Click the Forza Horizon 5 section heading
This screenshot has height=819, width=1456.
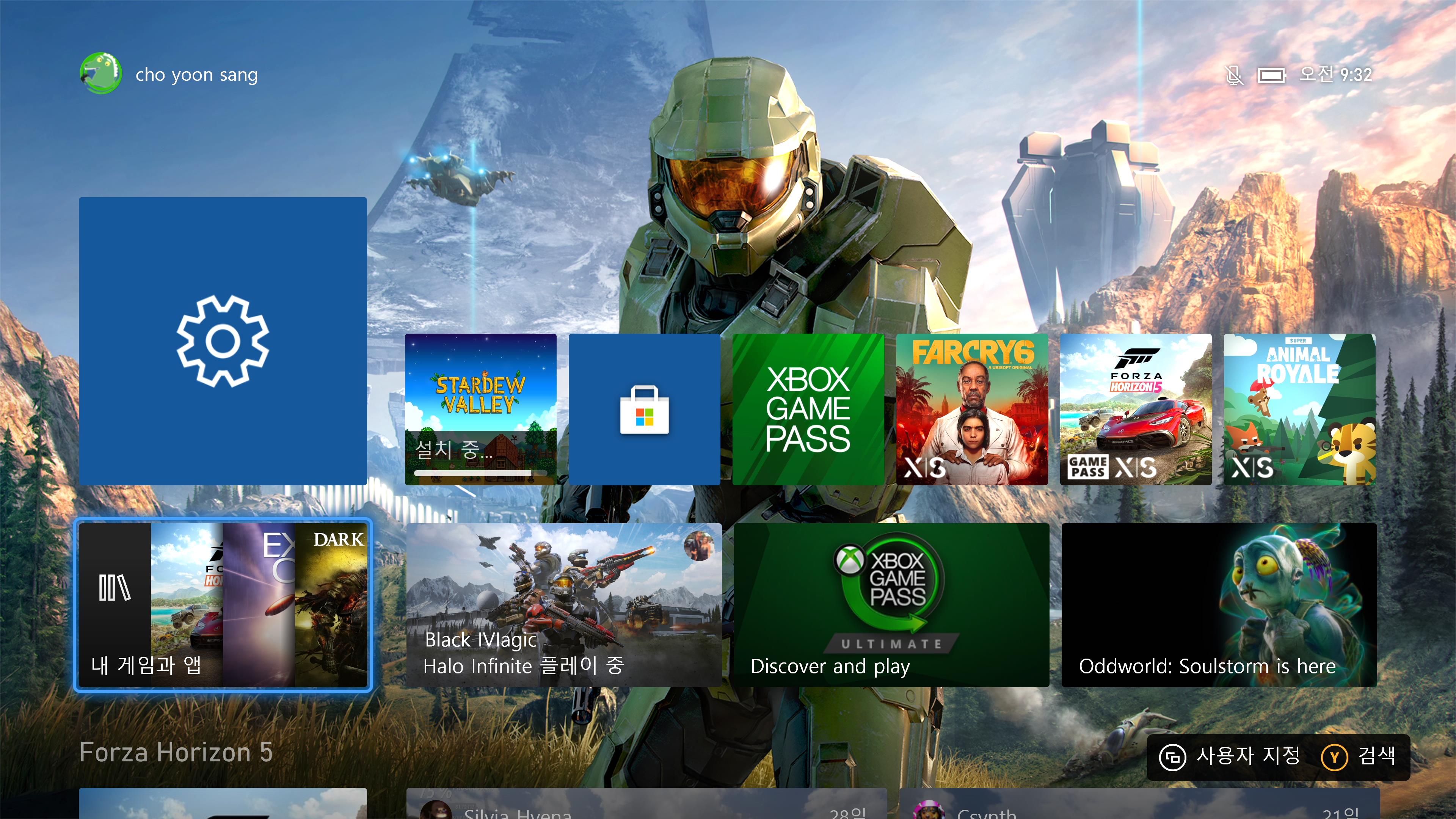176,752
